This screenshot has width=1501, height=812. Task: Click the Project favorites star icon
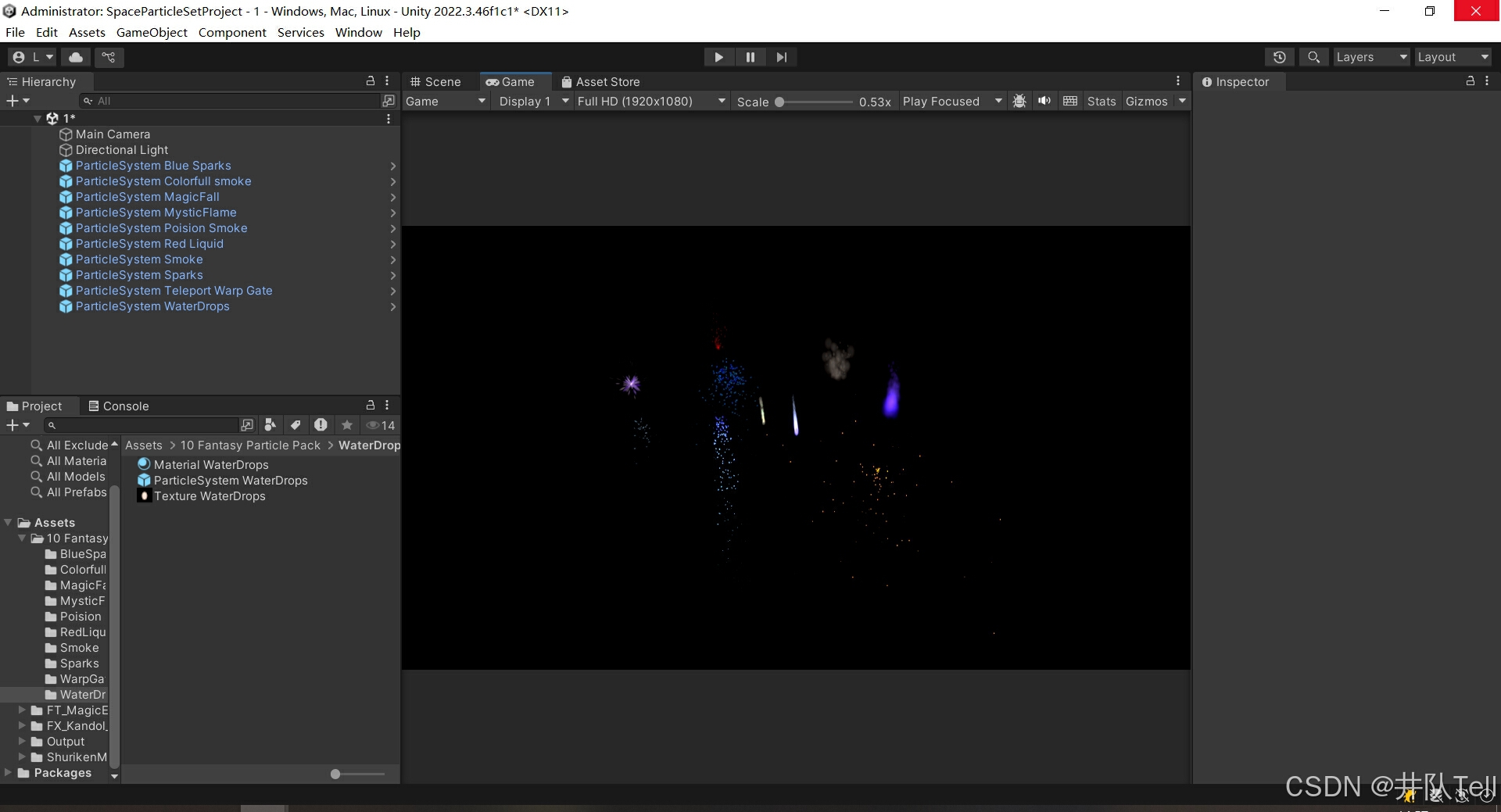tap(347, 424)
